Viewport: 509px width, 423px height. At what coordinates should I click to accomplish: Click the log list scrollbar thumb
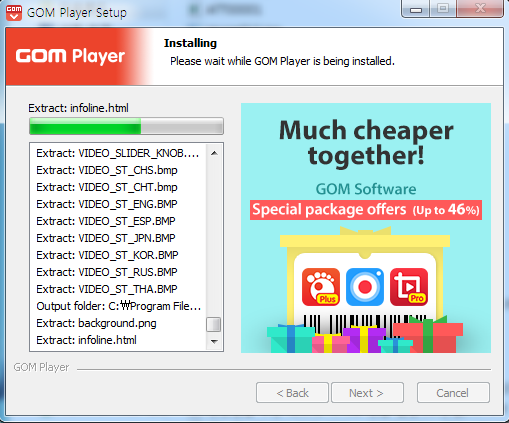214,324
